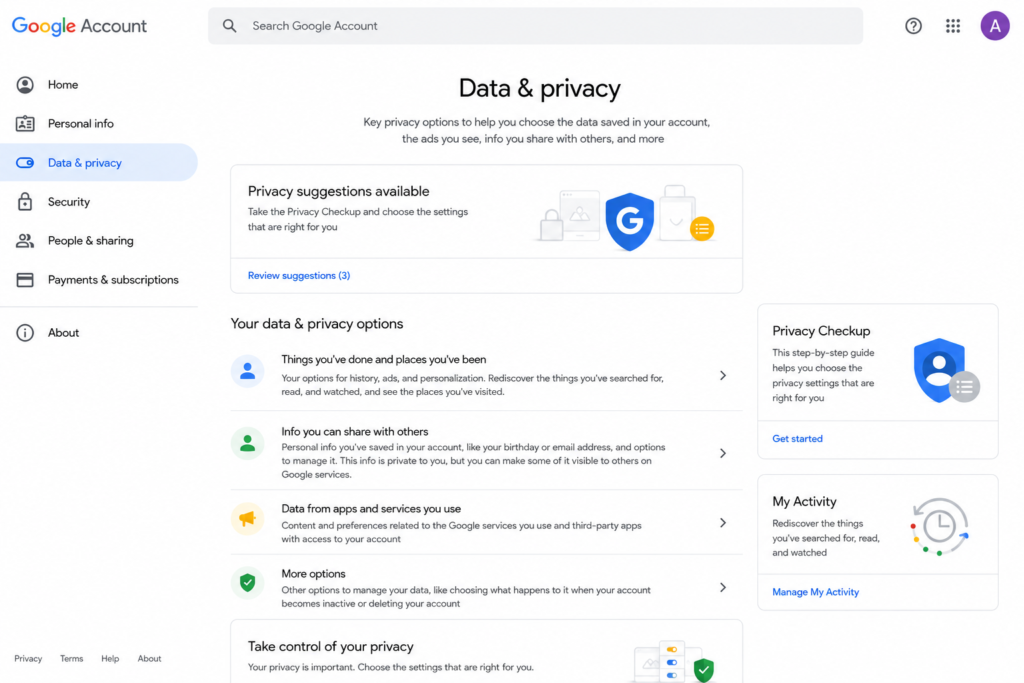
Task: Open Security in the sidebar
Action: 99,202
